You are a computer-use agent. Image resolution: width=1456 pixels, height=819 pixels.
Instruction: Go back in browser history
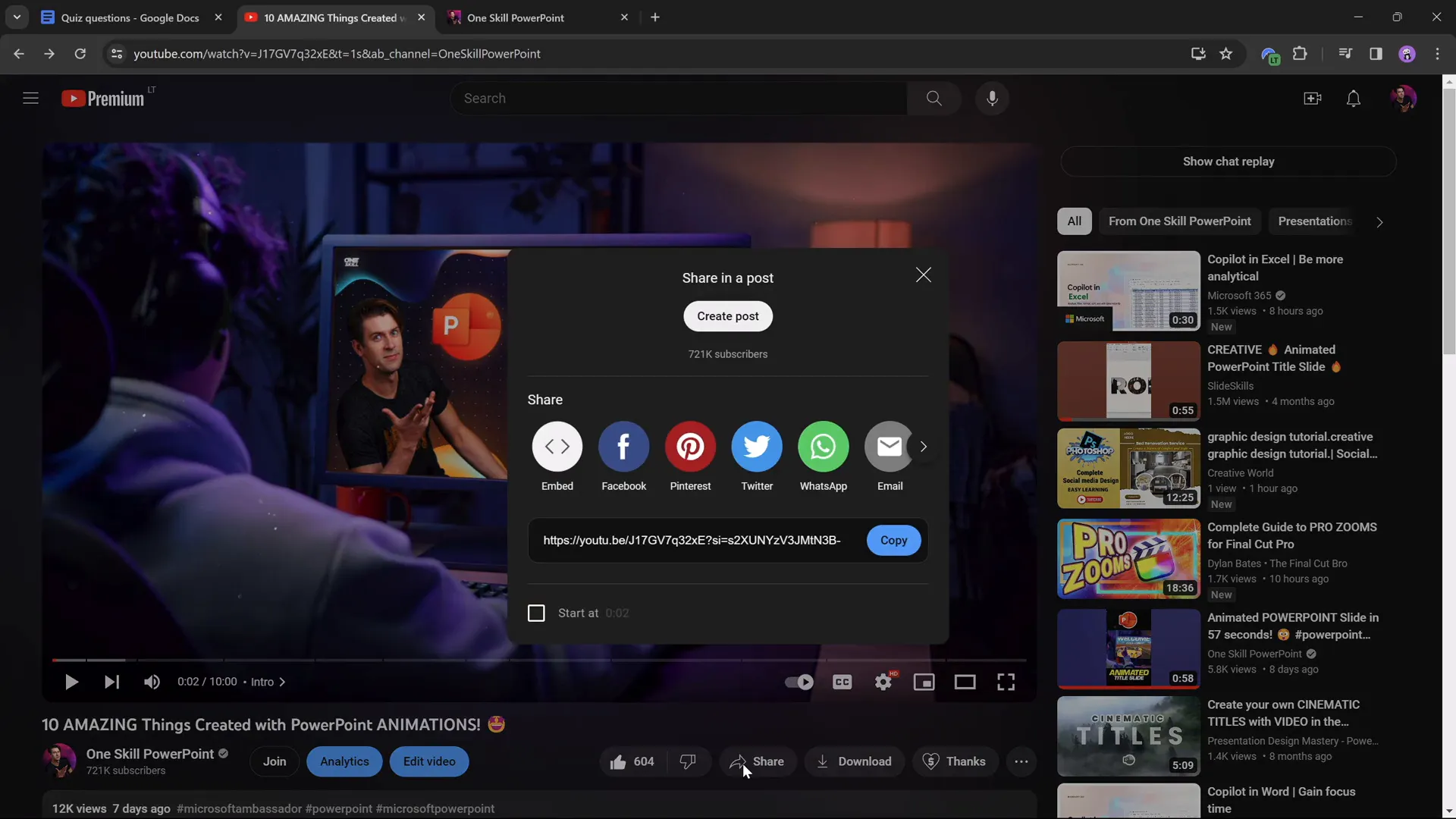19,54
